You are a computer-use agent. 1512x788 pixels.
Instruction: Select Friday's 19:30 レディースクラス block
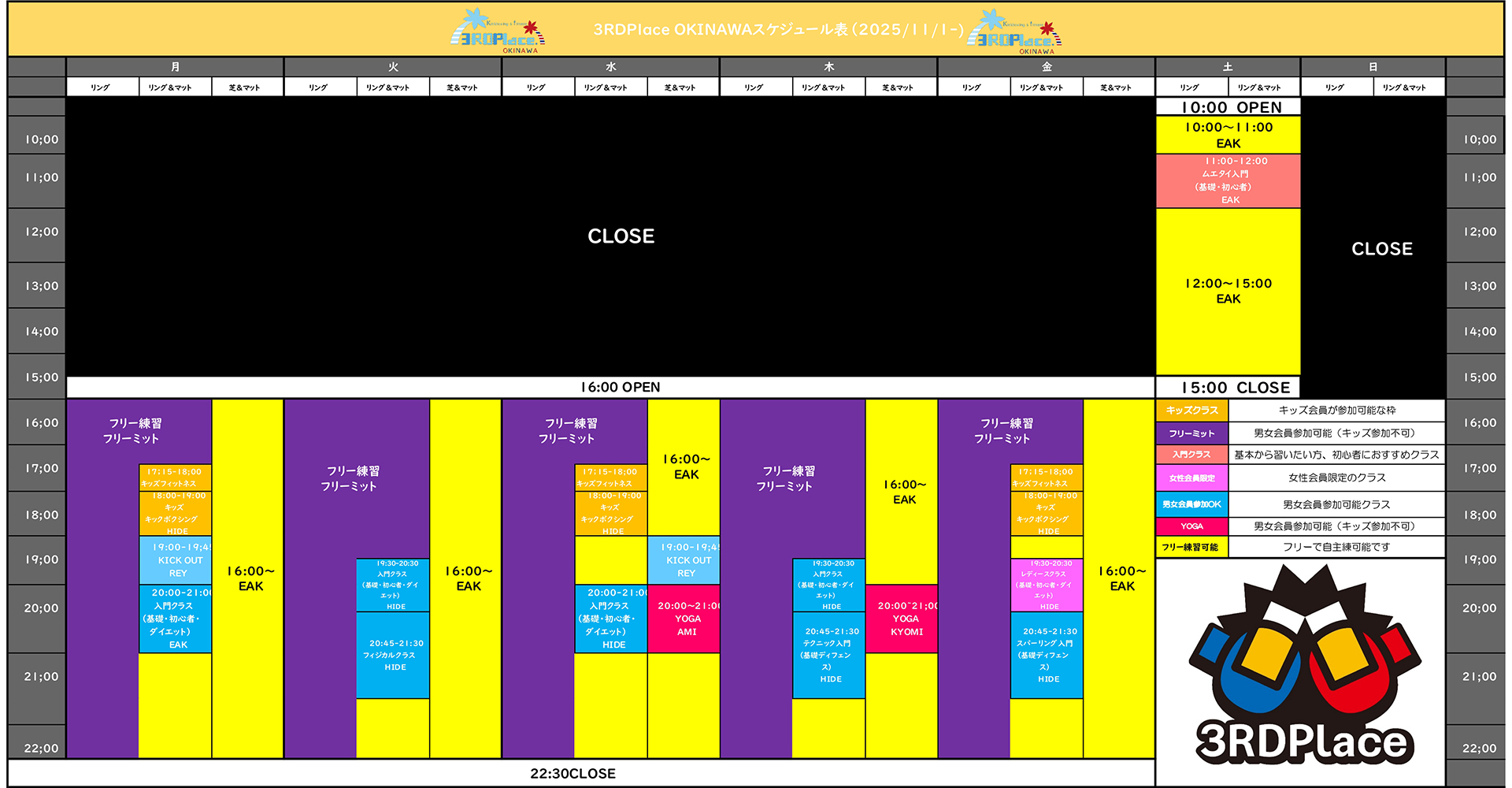(1046, 585)
